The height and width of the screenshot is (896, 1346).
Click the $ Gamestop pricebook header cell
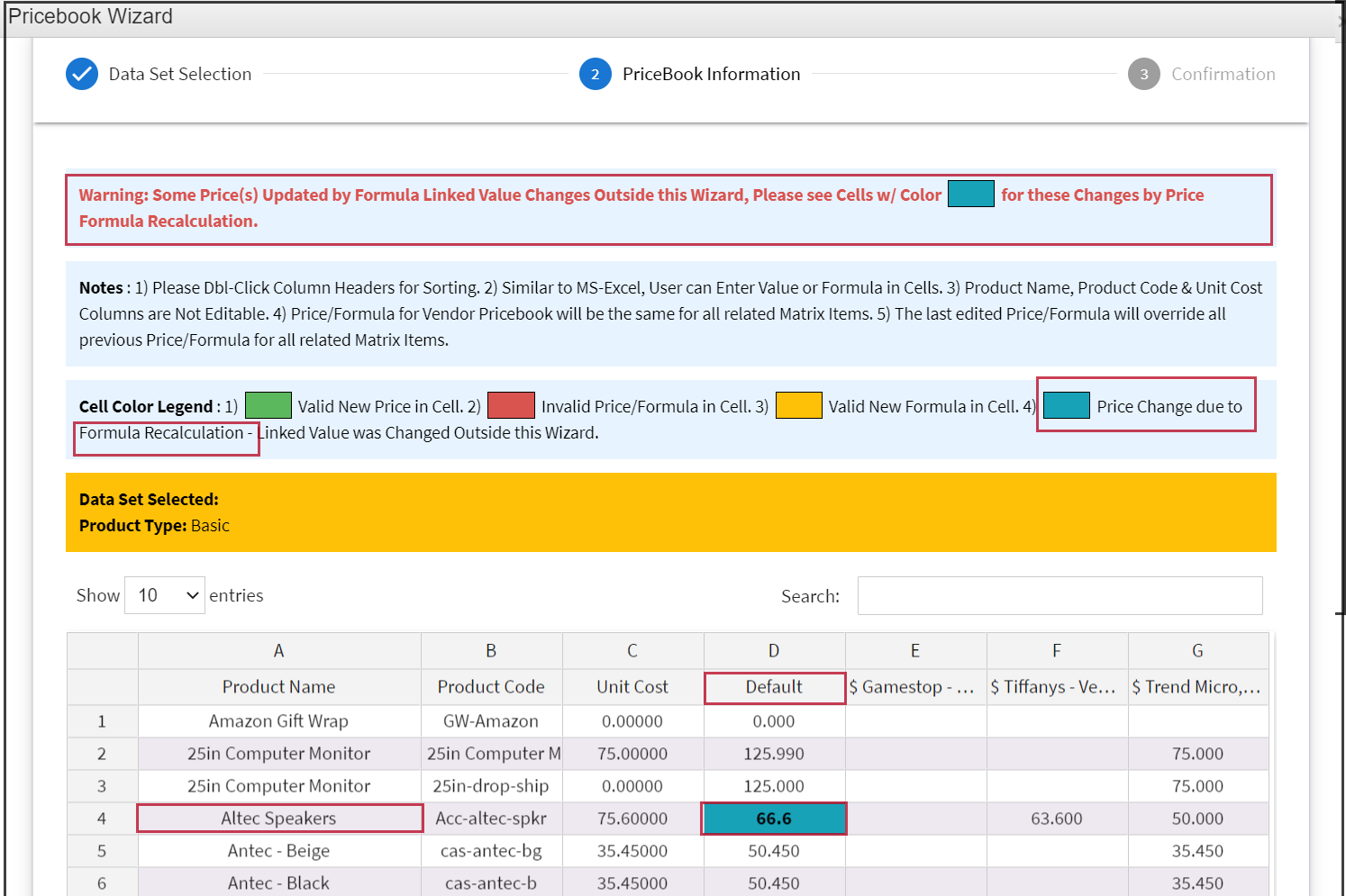click(915, 687)
